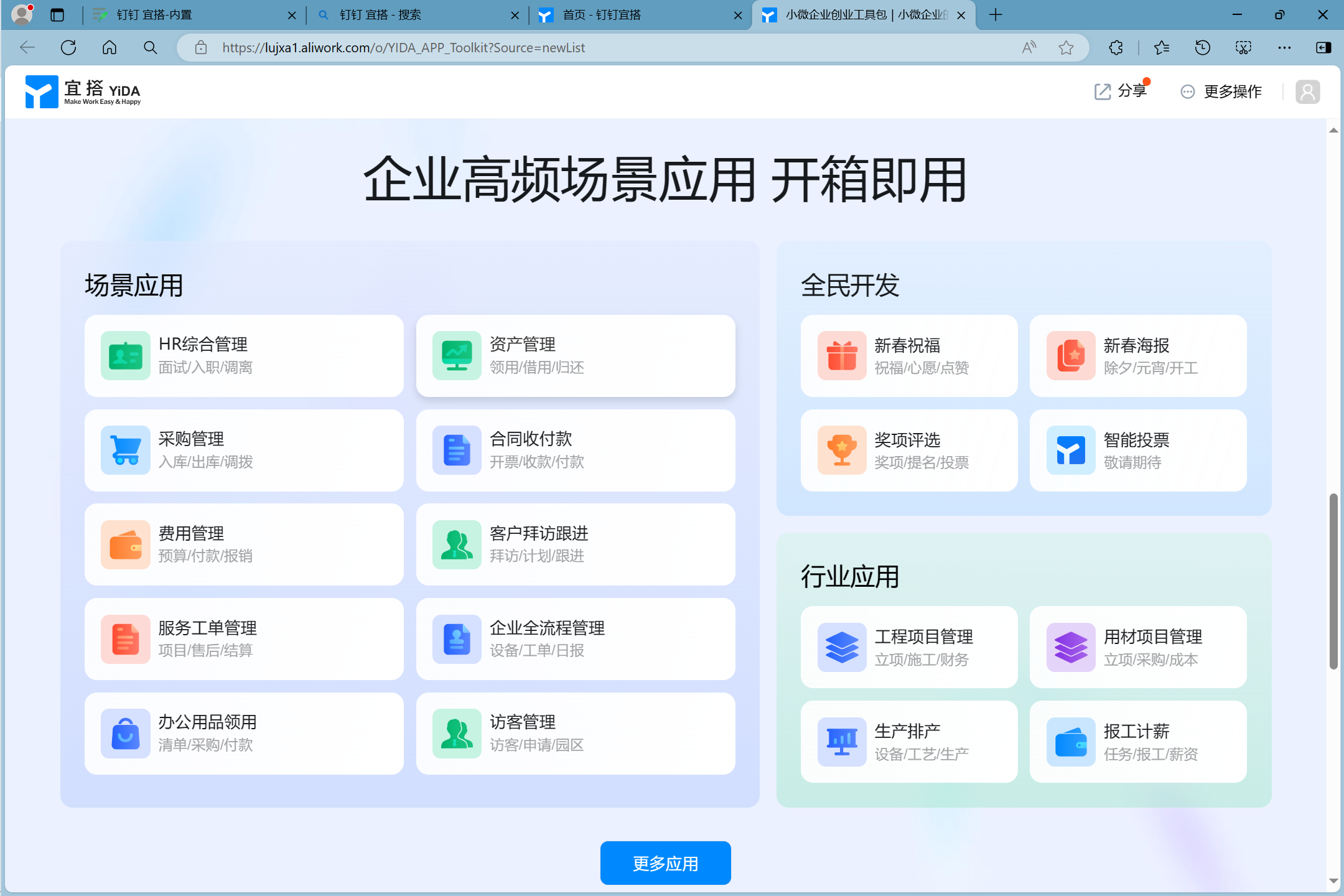Click the 更多应用 button

click(x=665, y=863)
